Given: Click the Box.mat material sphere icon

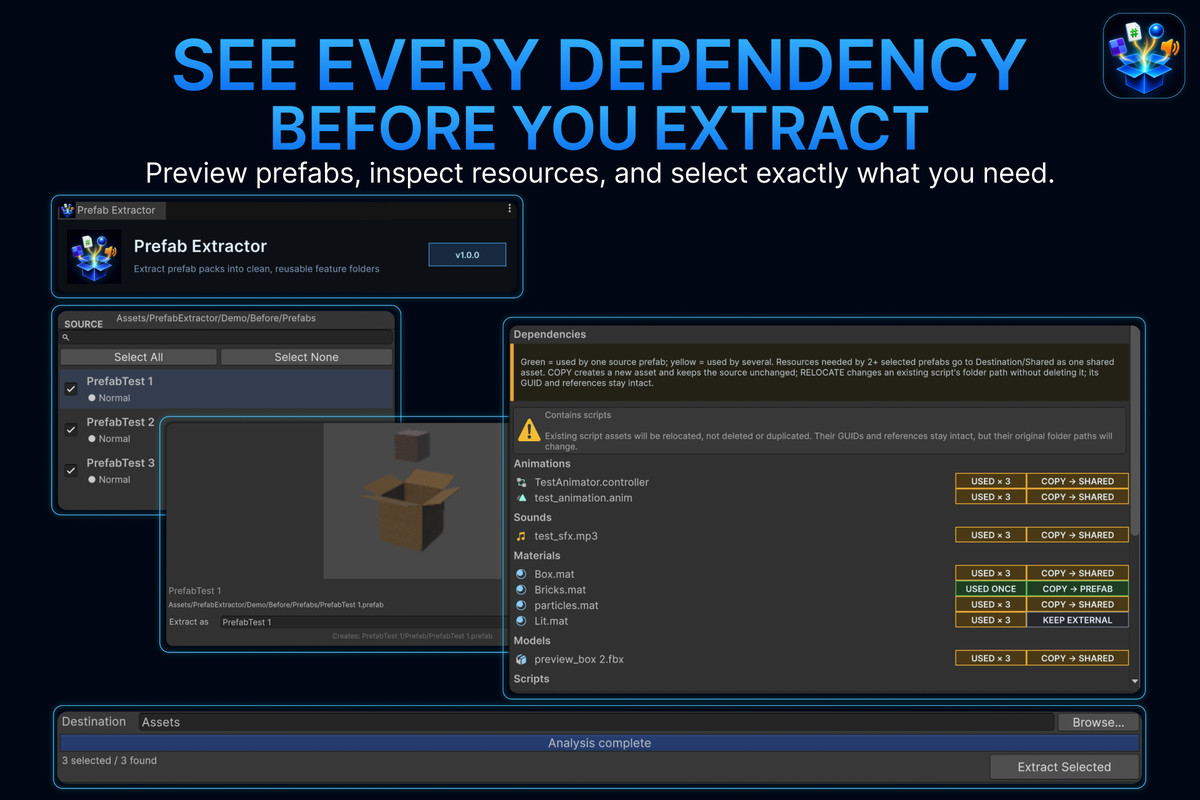Looking at the screenshot, I should click(521, 574).
